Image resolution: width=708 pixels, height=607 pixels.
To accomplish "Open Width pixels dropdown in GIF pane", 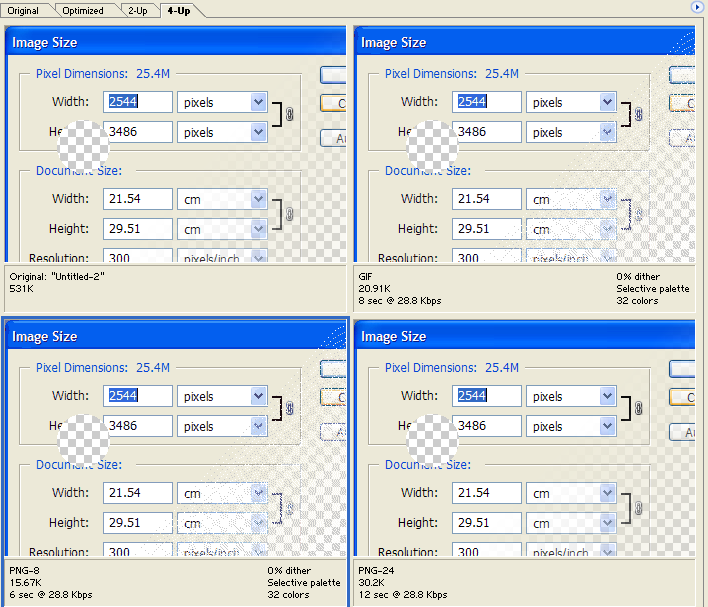I will (x=607, y=102).
